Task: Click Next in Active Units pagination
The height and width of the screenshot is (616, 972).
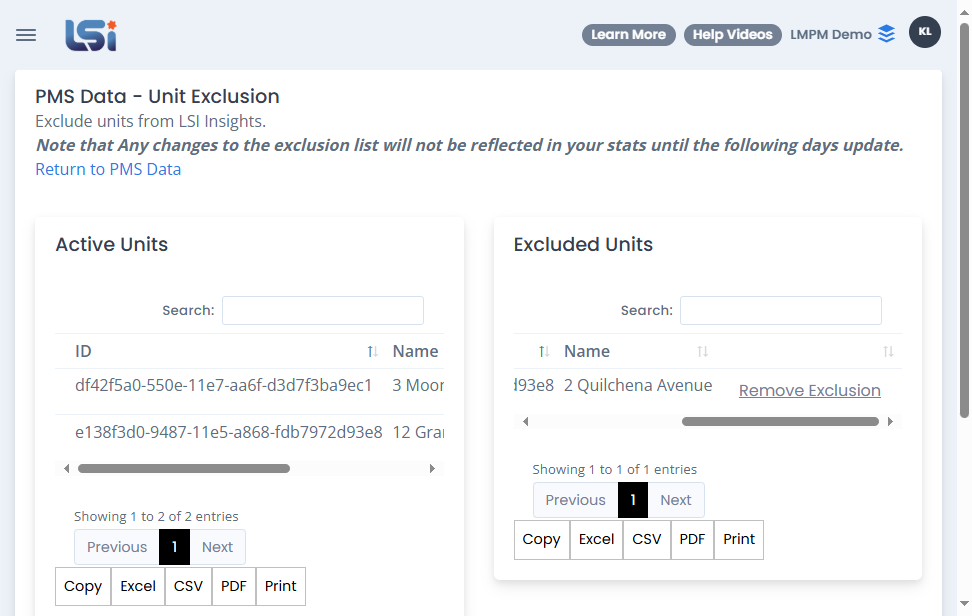Action: (x=218, y=547)
